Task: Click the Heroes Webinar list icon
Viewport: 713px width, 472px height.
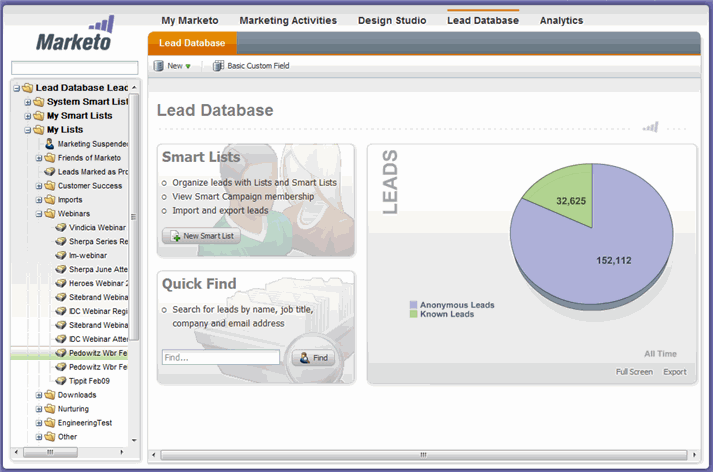Action: (x=60, y=283)
